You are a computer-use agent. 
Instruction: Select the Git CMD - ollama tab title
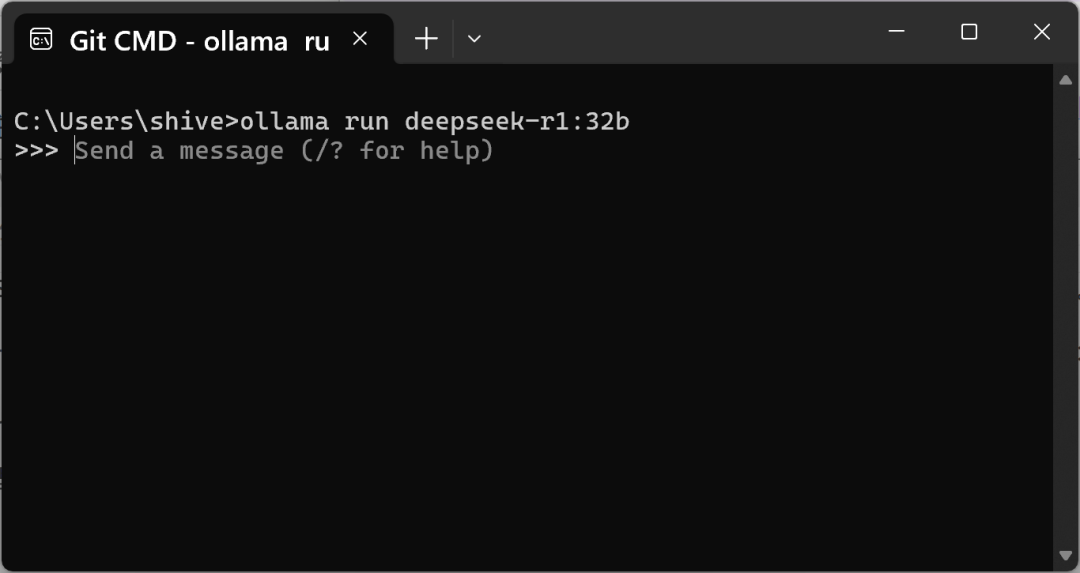[x=200, y=41]
